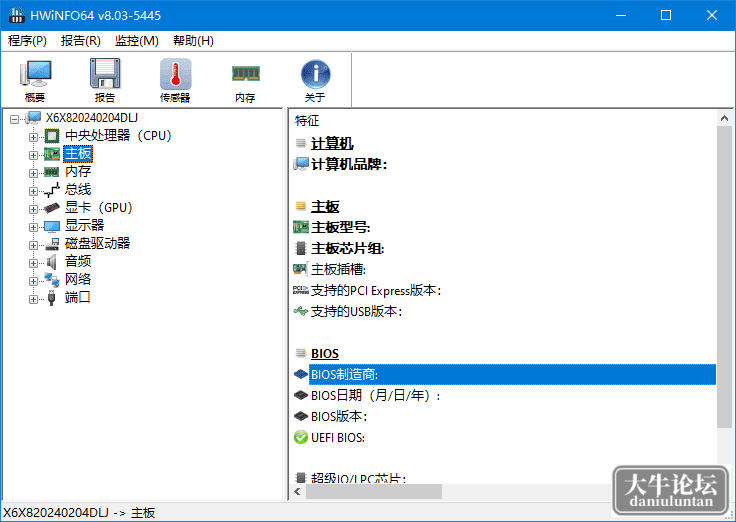736x522 pixels.
Task: Click the green USB icon beside 支持的USB版本
Action: click(x=301, y=311)
